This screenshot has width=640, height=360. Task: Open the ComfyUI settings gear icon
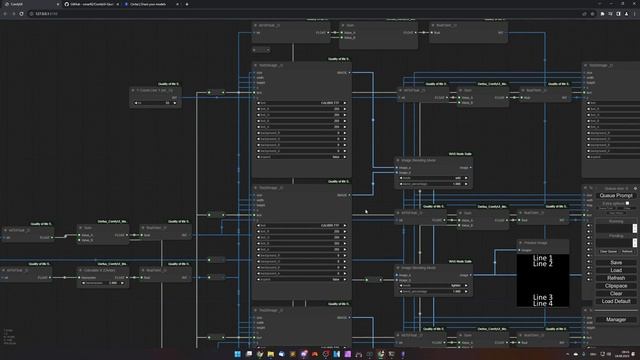(635, 189)
